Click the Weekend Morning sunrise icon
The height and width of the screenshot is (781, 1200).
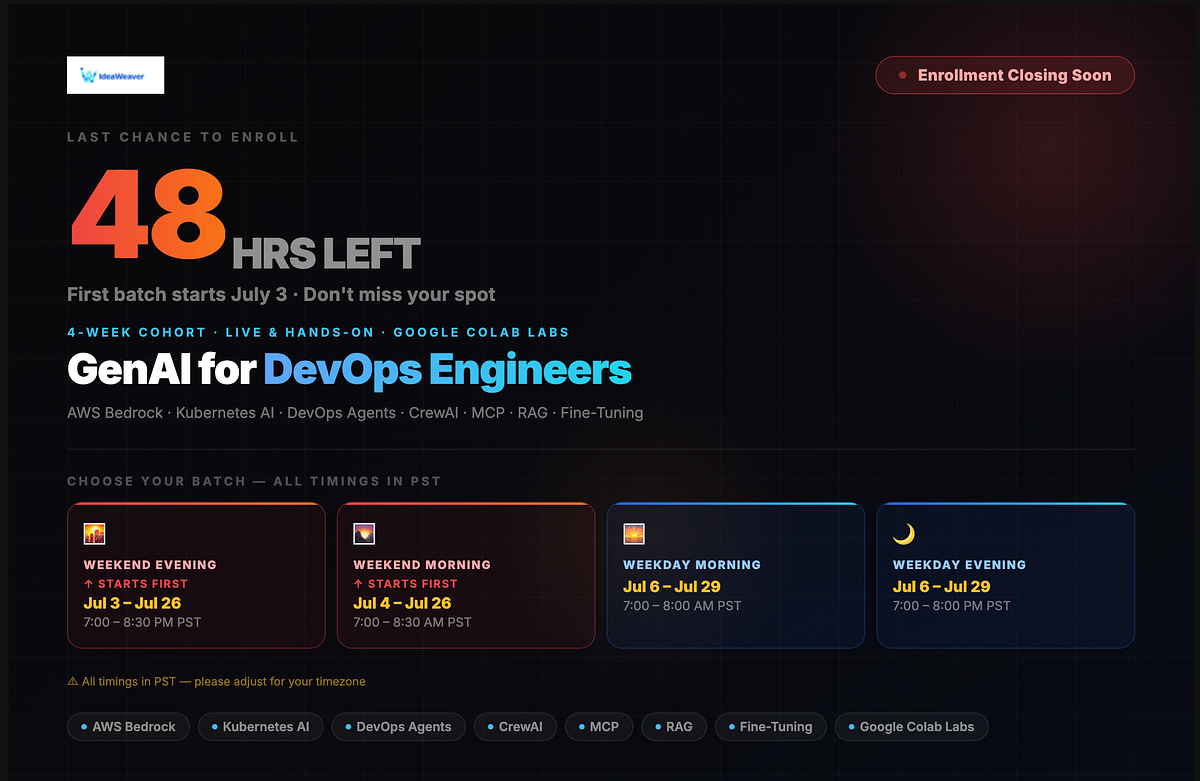pos(364,534)
